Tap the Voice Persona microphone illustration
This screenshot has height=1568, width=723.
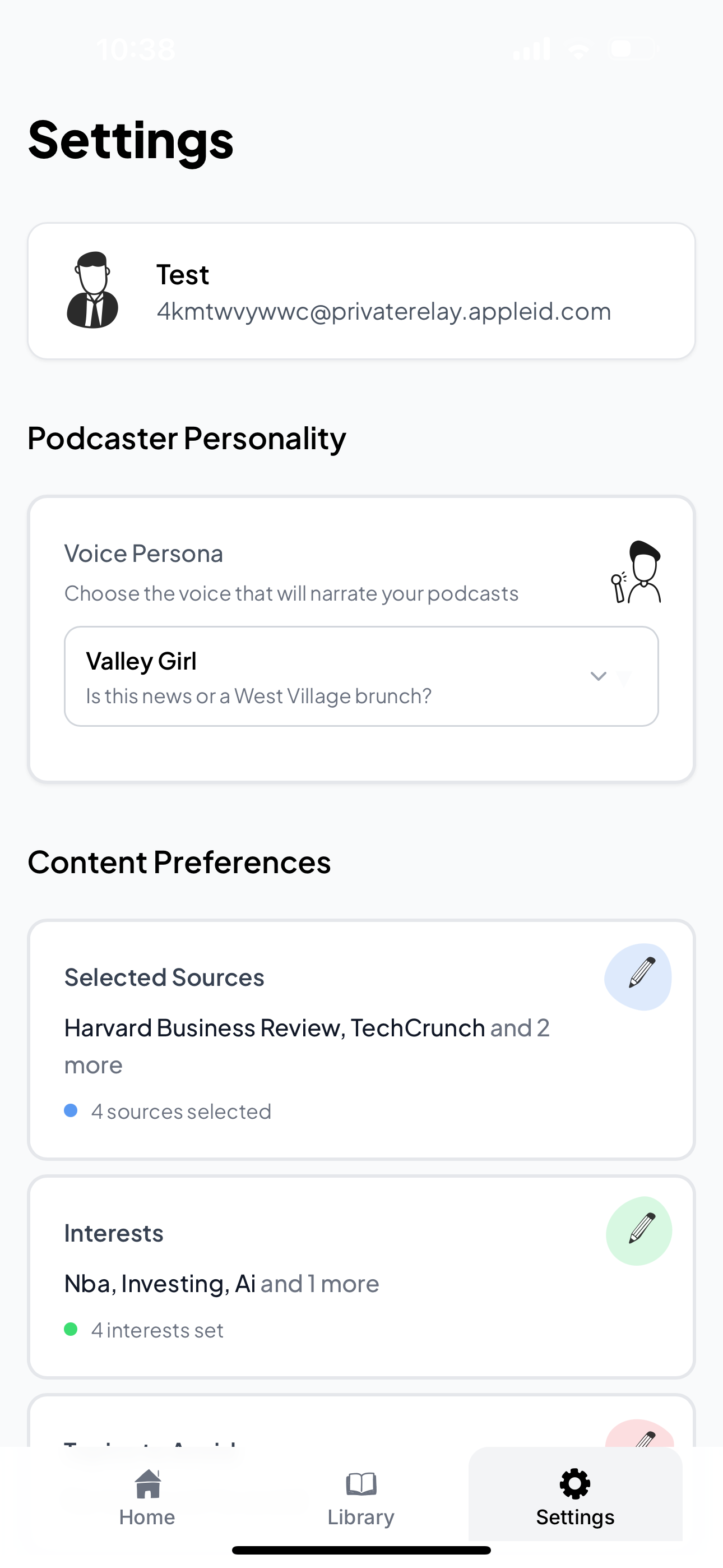(x=637, y=572)
